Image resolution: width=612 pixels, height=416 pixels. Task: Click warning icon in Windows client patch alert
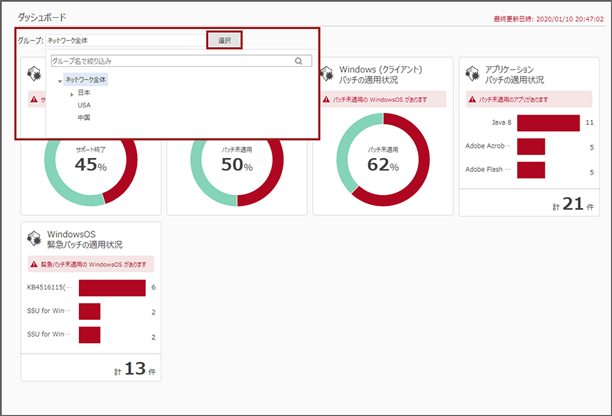point(326,100)
